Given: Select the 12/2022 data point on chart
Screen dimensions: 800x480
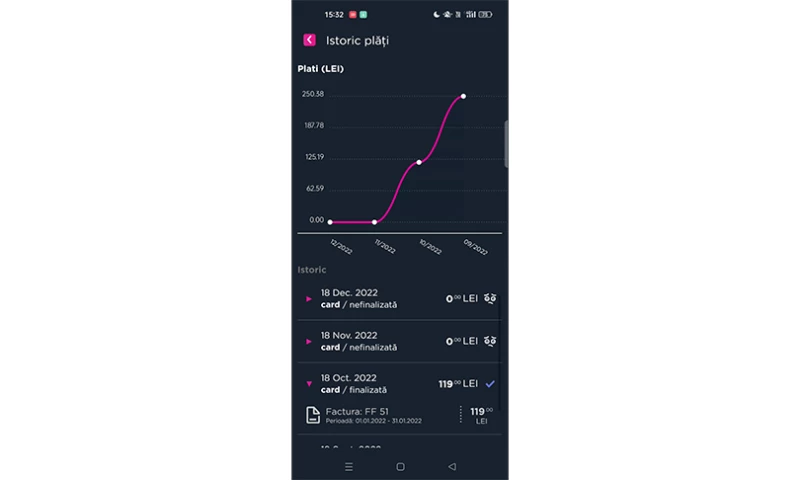Looking at the screenshot, I should pos(330,222).
